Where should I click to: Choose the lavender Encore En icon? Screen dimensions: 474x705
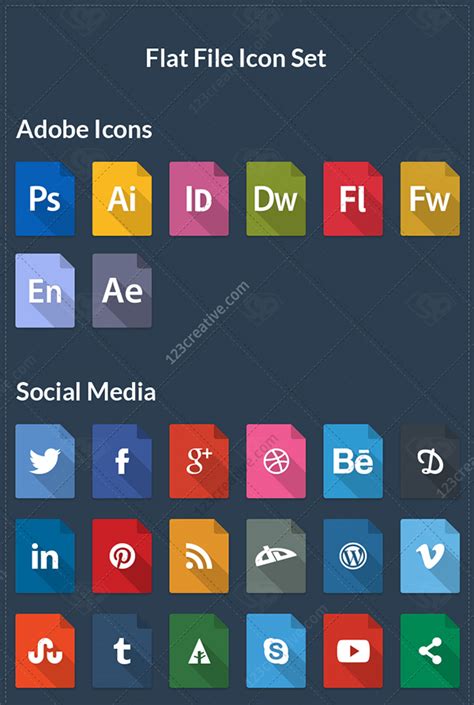[45, 290]
